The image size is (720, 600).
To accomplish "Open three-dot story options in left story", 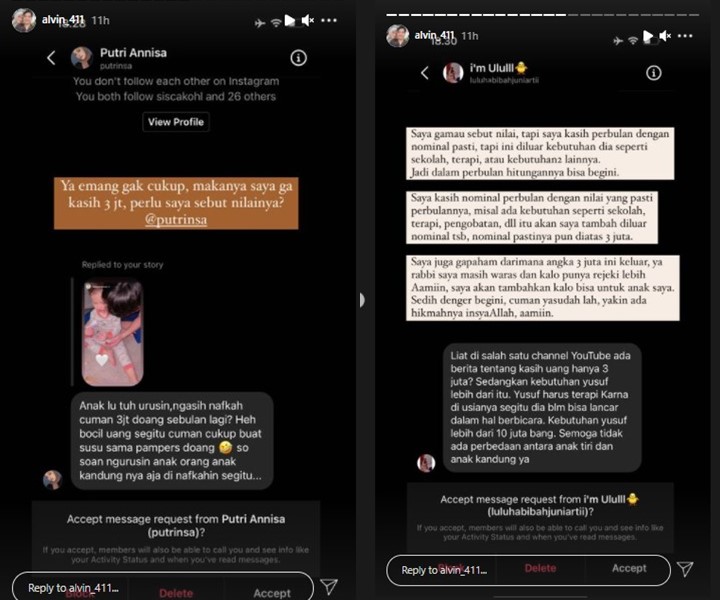I will [329, 20].
